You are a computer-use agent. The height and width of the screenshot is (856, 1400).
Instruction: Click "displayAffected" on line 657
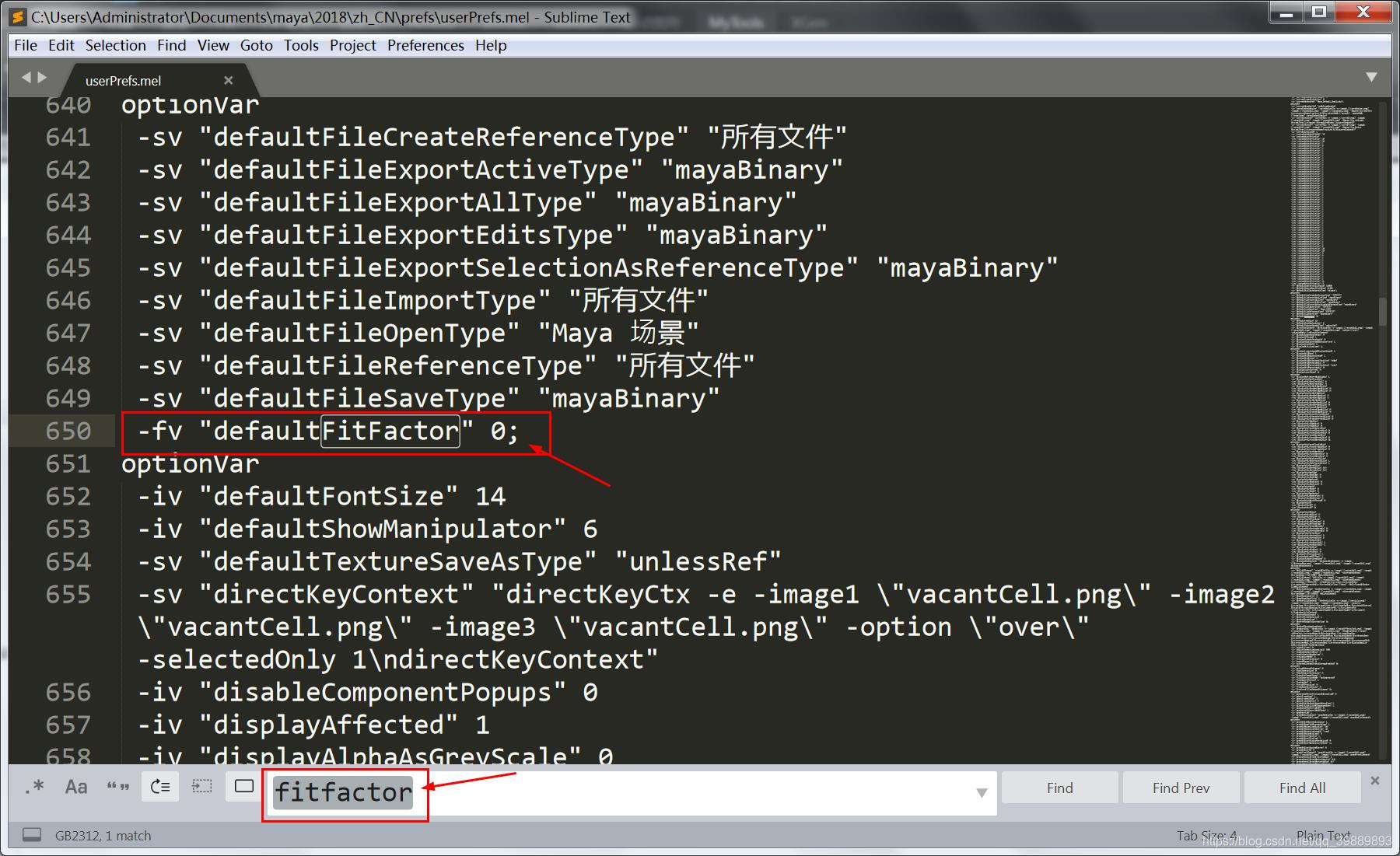click(329, 725)
